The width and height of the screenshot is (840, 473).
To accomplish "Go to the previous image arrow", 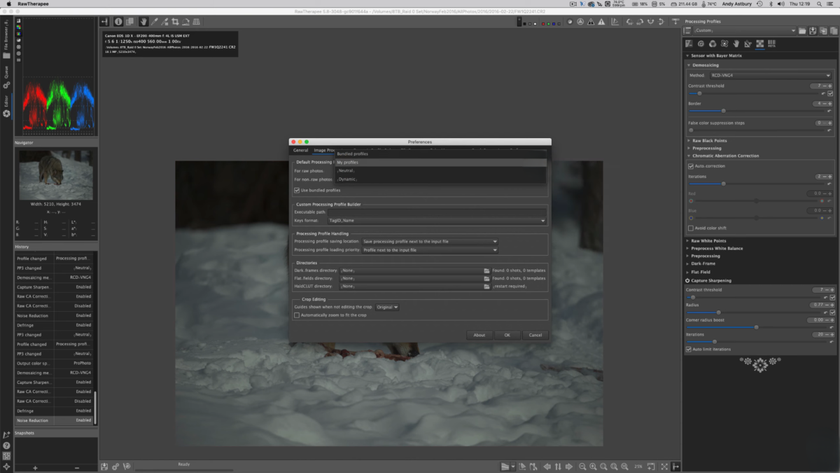I will 547,467.
